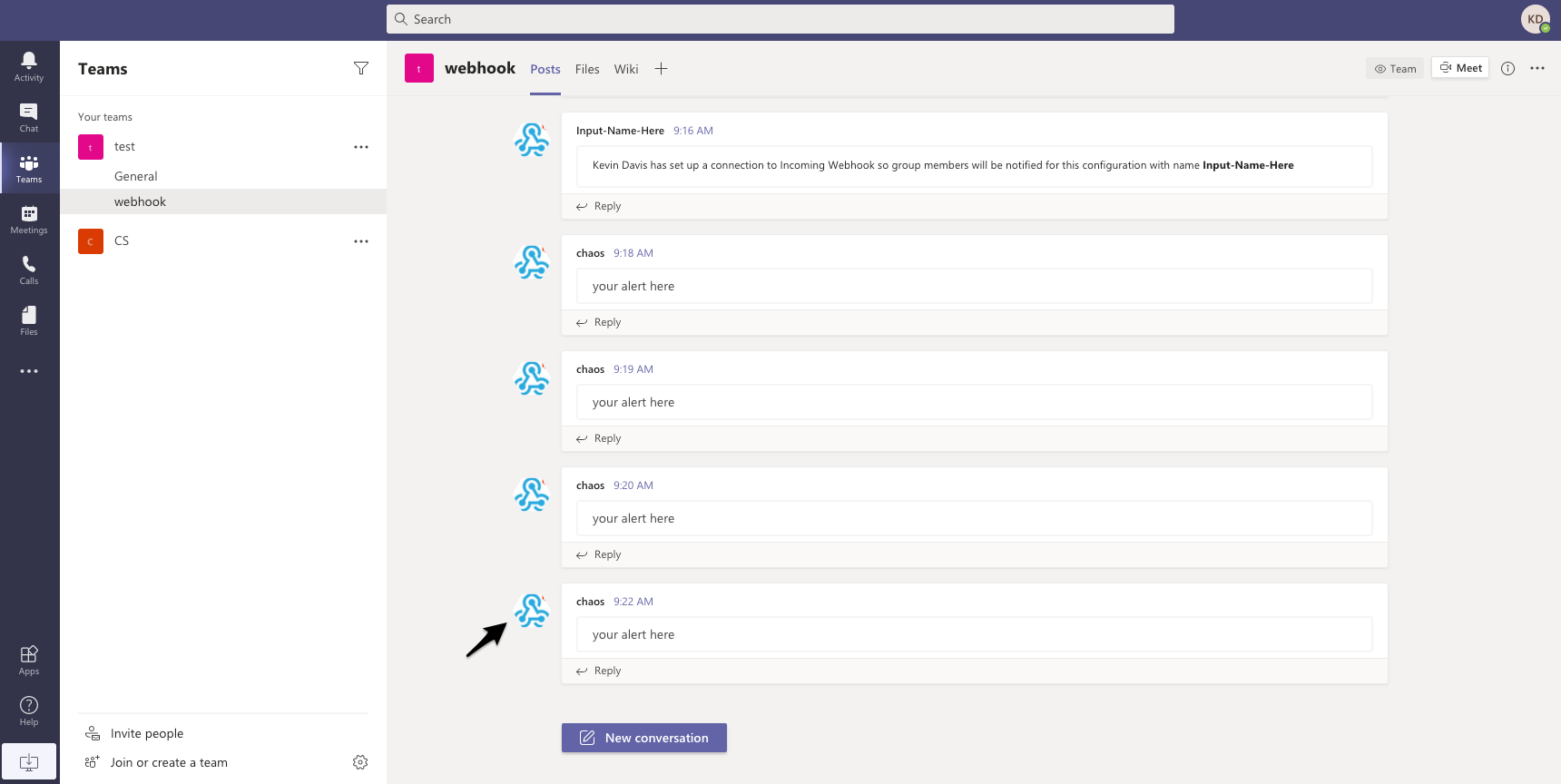This screenshot has width=1561, height=784.
Task: Click the CS team orange avatar
Action: pos(91,241)
